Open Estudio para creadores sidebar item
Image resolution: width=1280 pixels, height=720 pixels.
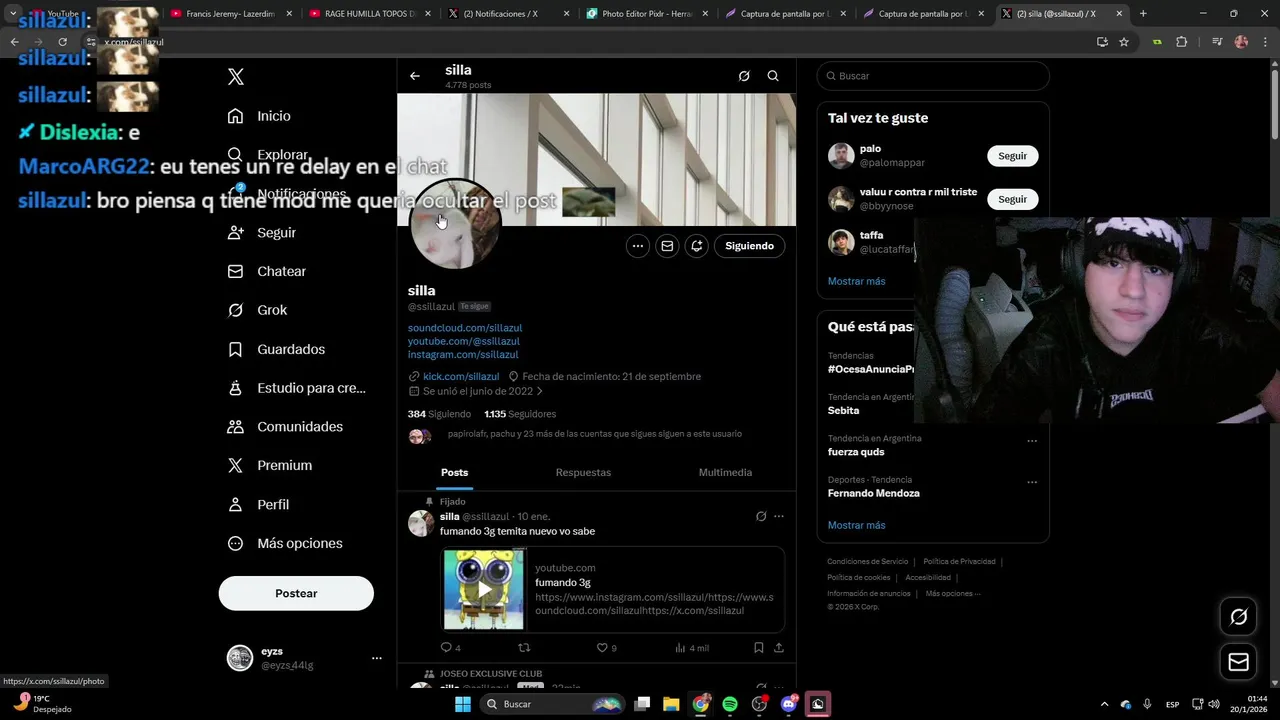296,388
